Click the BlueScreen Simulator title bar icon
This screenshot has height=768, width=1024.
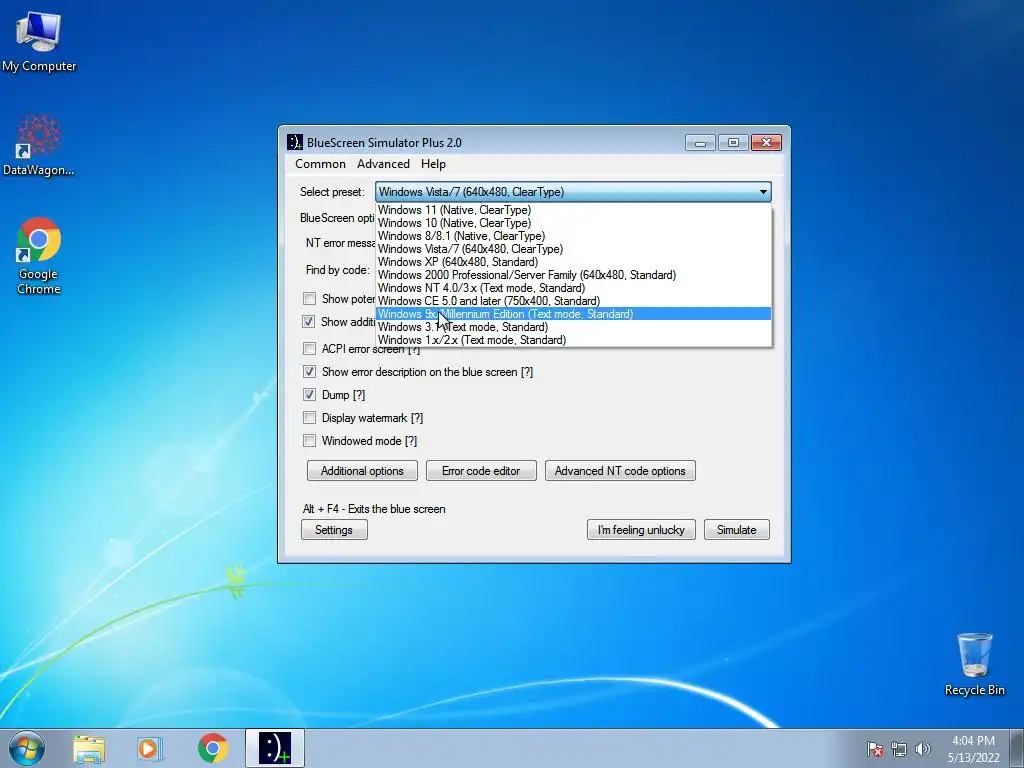(295, 142)
